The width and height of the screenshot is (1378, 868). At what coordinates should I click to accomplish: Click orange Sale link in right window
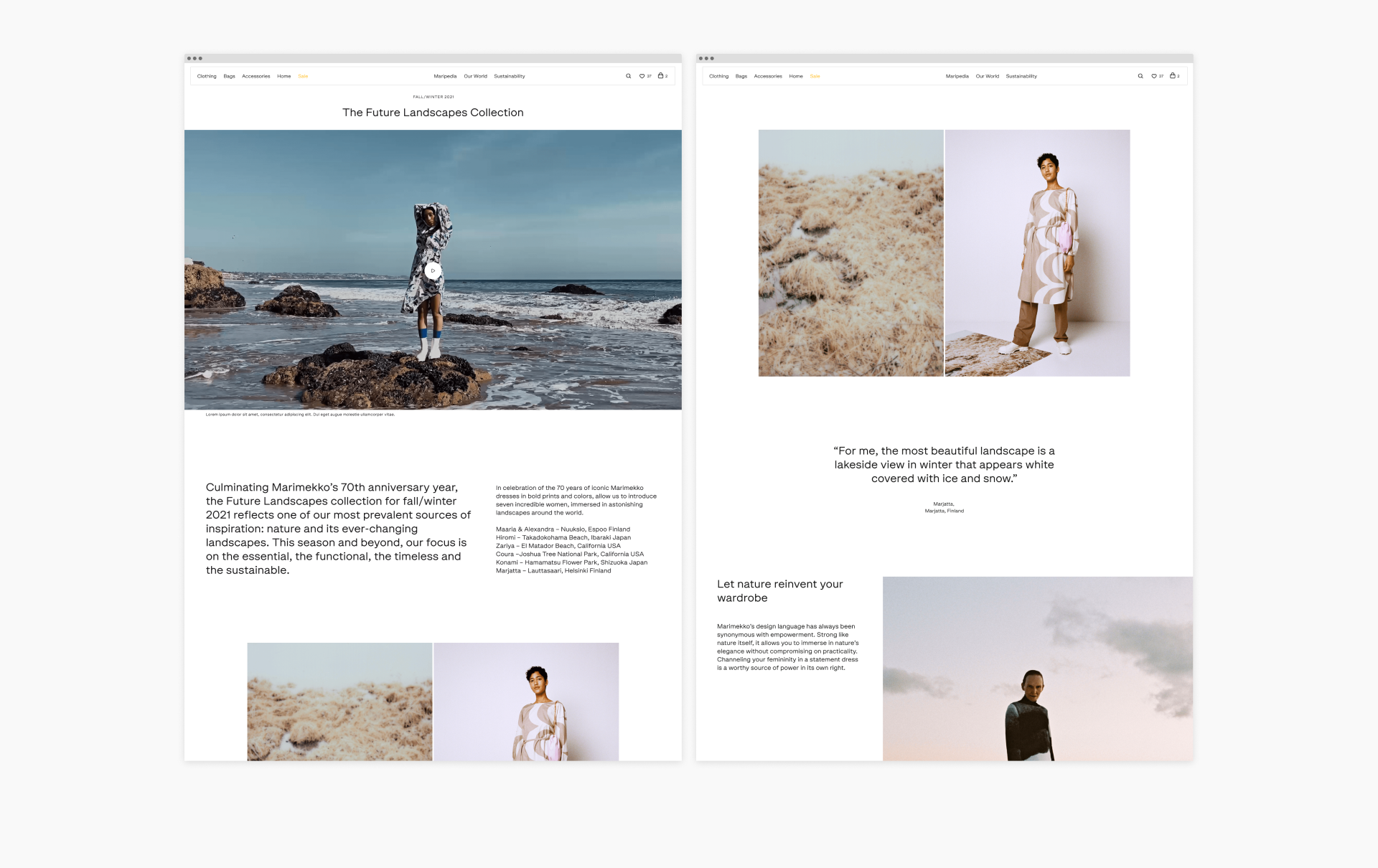click(x=815, y=76)
